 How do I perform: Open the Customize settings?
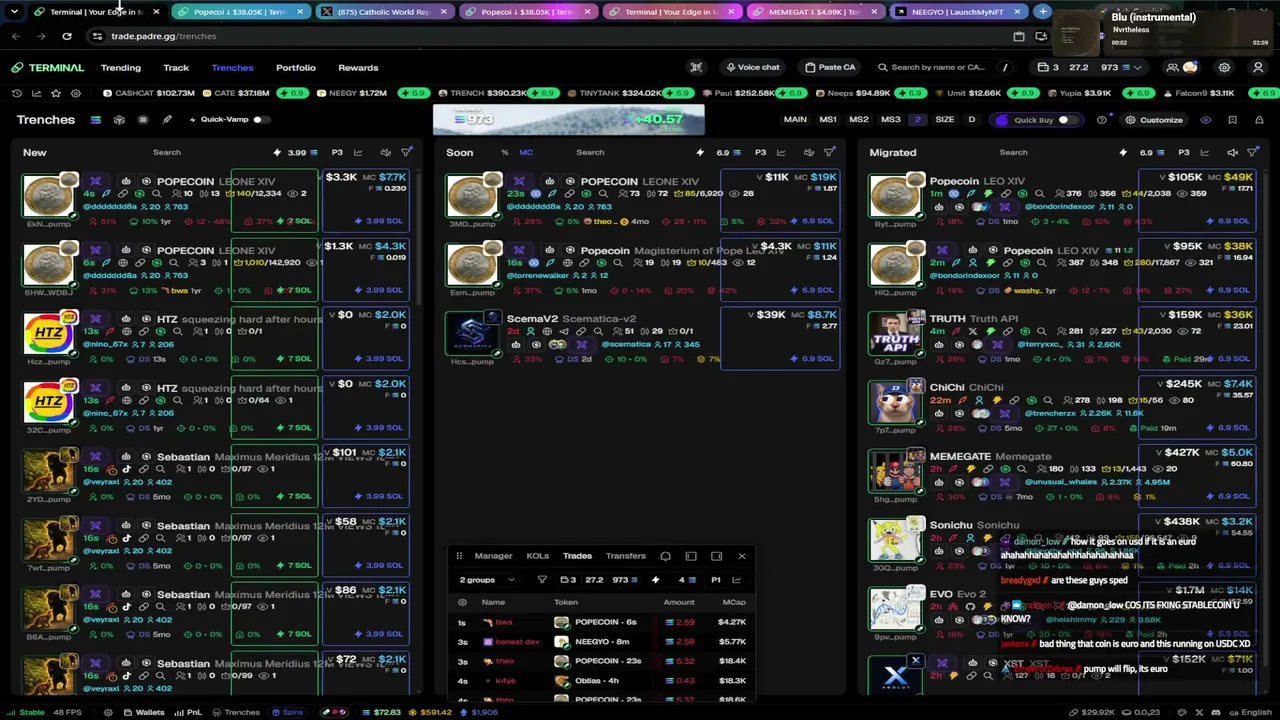[1153, 120]
